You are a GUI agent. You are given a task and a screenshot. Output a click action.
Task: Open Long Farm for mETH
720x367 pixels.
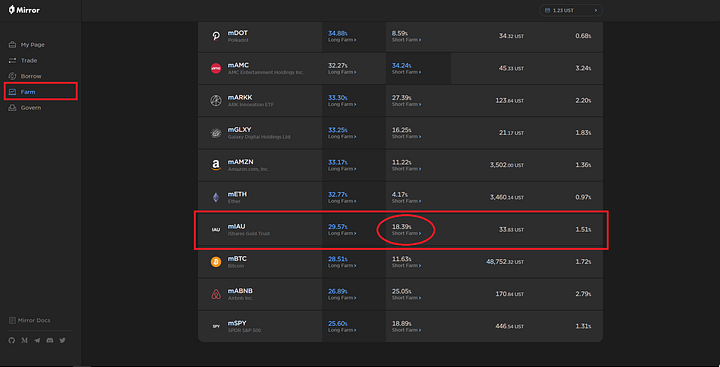point(342,201)
